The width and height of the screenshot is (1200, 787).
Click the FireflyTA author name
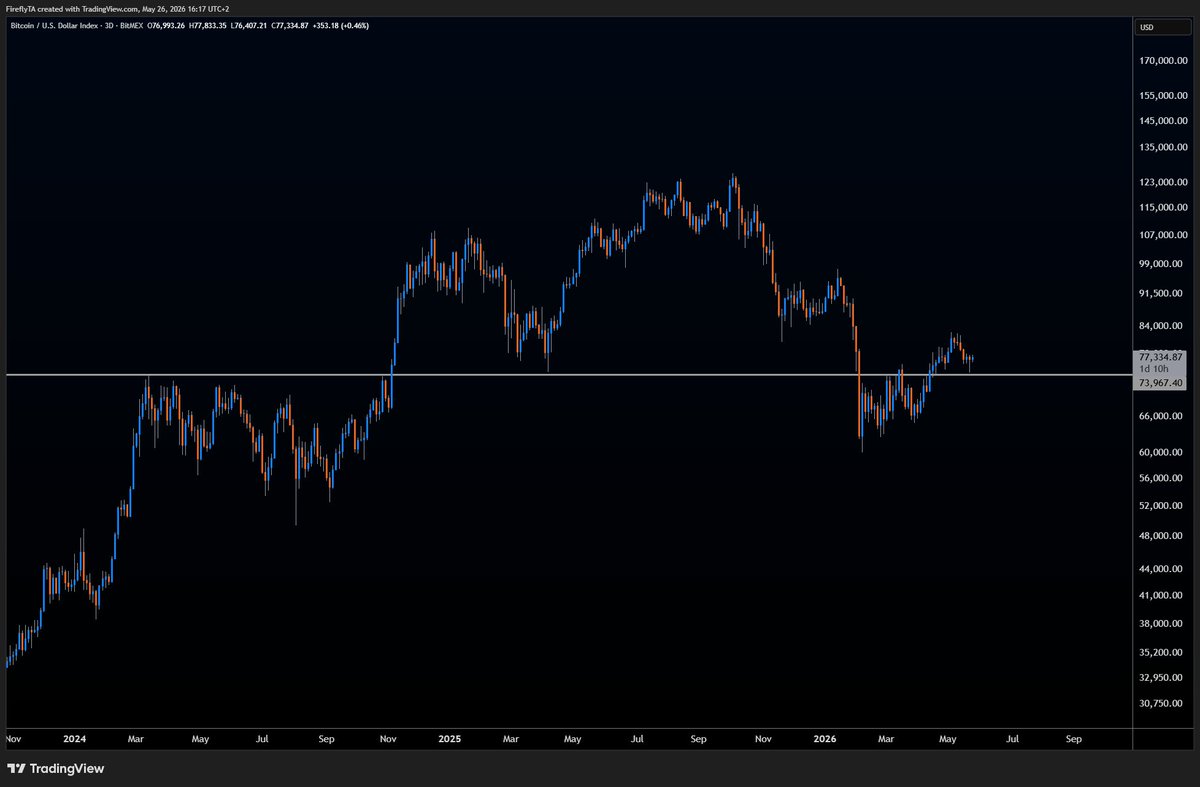pos(21,9)
